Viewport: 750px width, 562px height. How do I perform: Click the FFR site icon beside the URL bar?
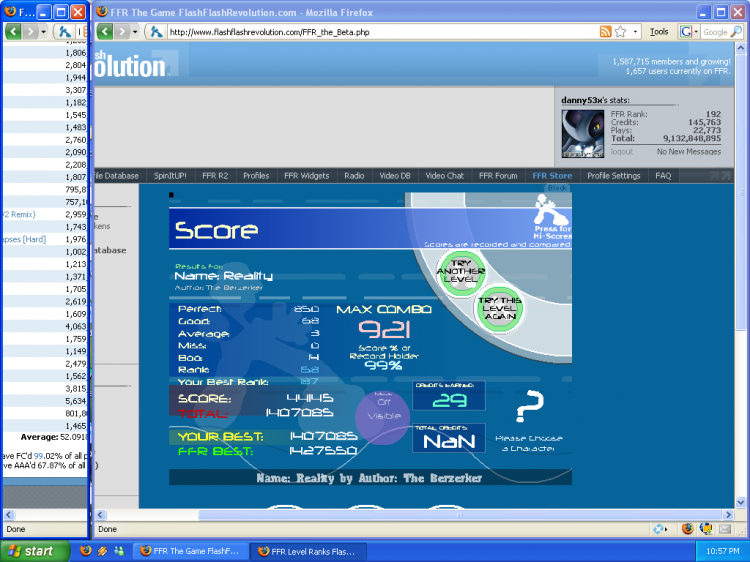coord(156,32)
